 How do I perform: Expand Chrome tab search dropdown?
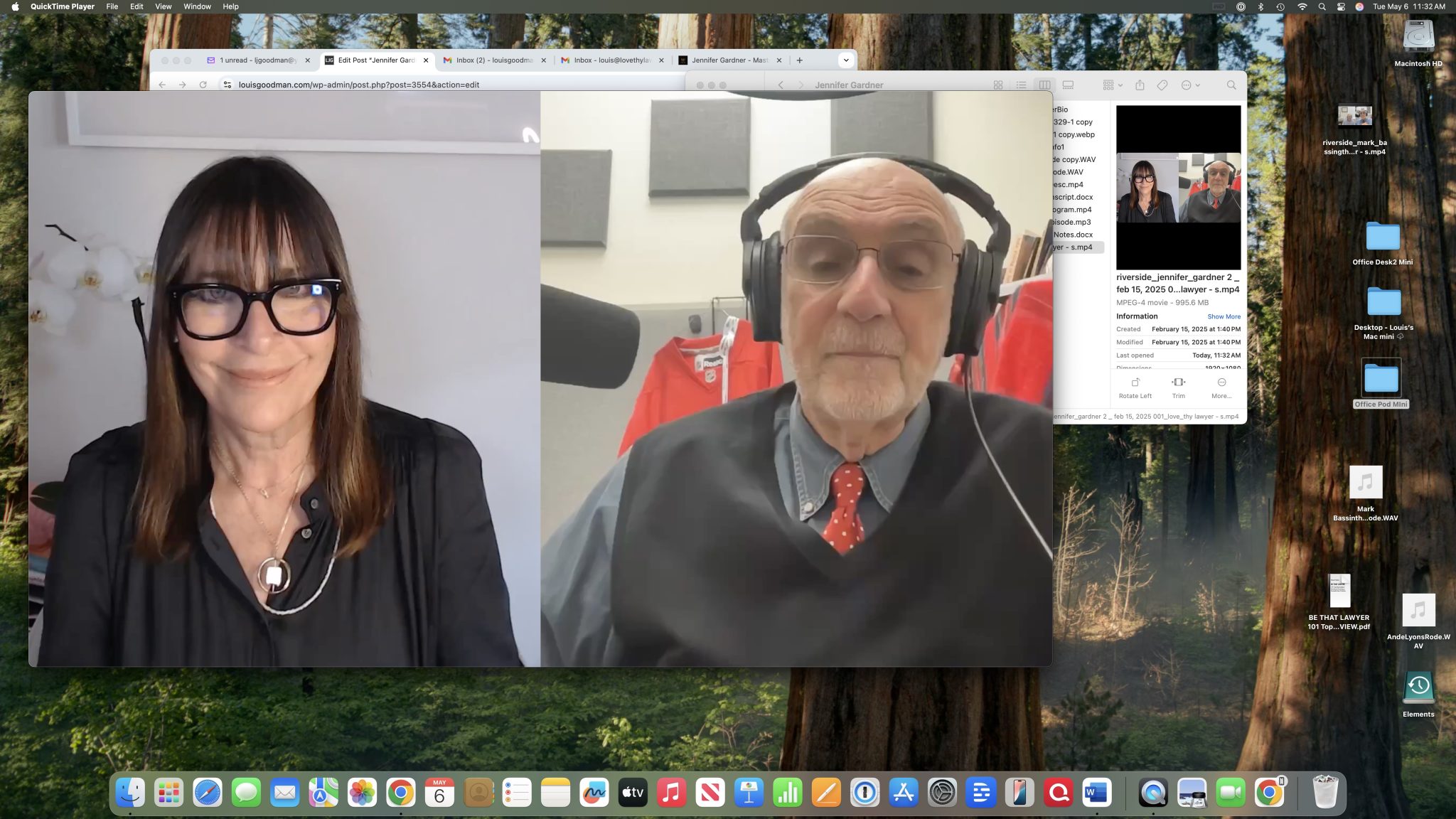(846, 60)
